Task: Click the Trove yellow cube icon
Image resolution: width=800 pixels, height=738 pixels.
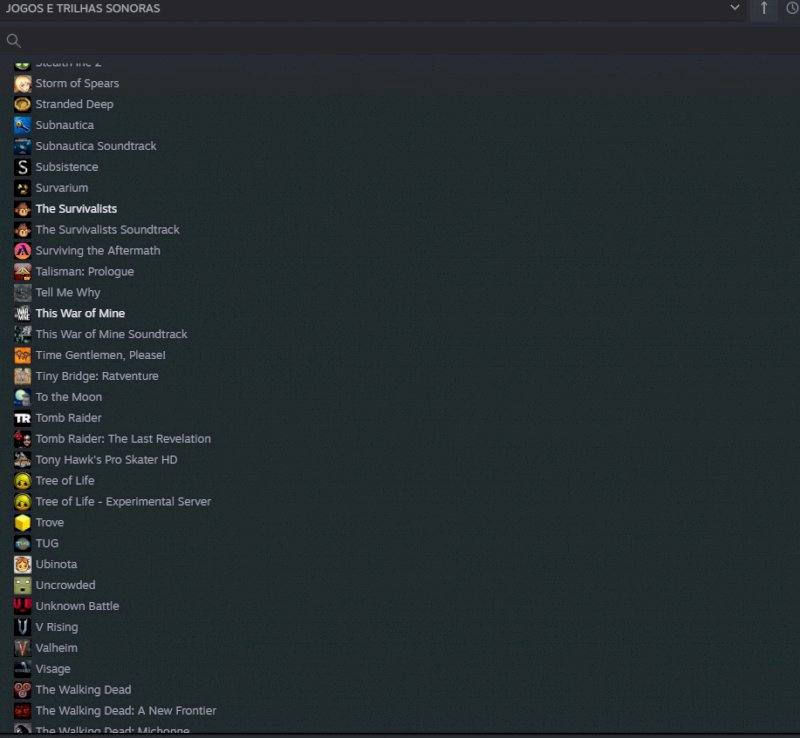Action: (x=22, y=523)
